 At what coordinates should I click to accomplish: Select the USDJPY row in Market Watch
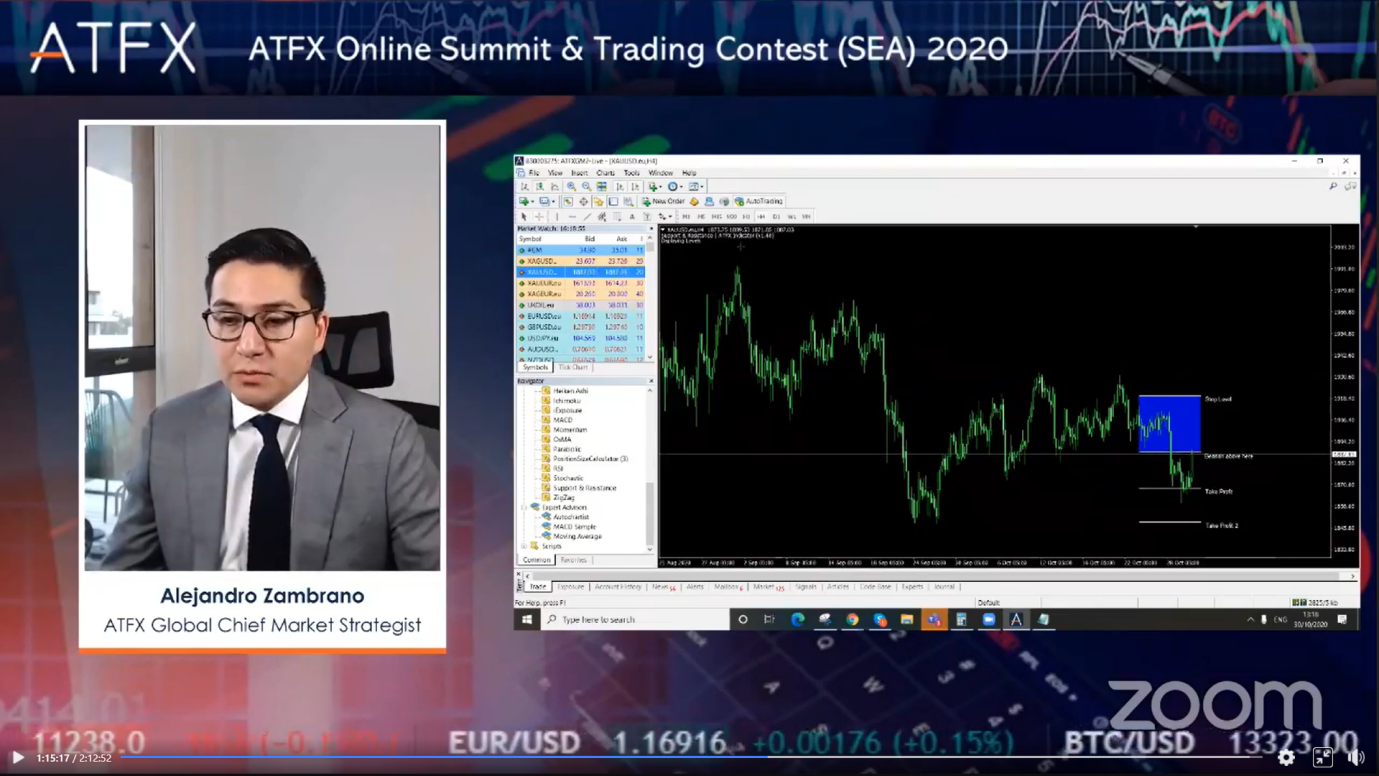pyautogui.click(x=581, y=338)
